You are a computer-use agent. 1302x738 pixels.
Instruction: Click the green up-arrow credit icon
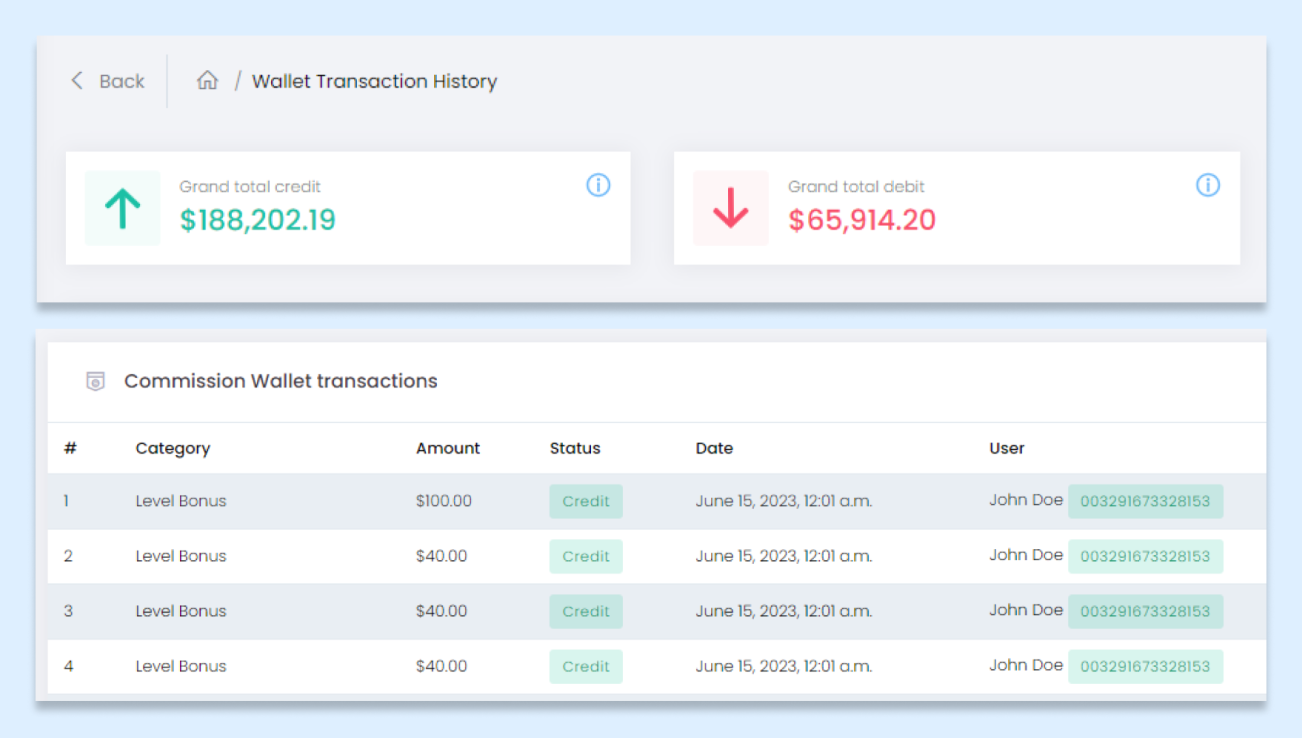pyautogui.click(x=122, y=208)
